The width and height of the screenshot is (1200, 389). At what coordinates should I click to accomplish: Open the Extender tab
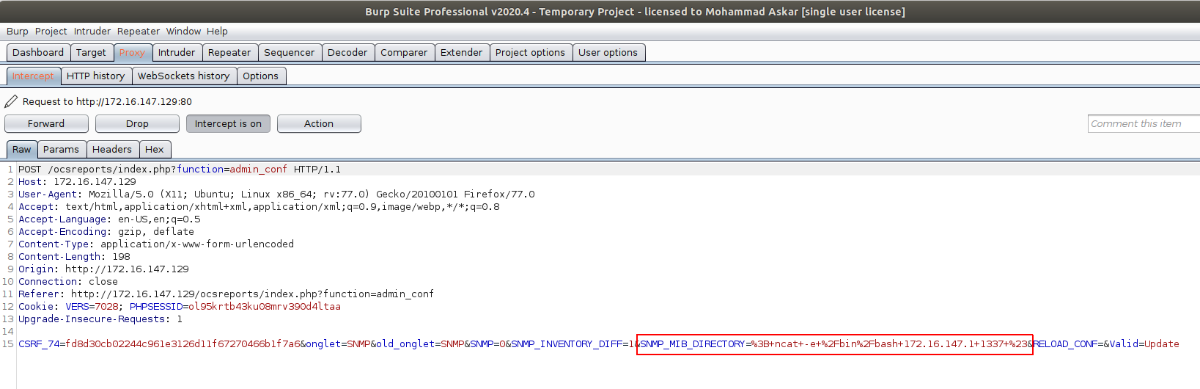coord(461,52)
